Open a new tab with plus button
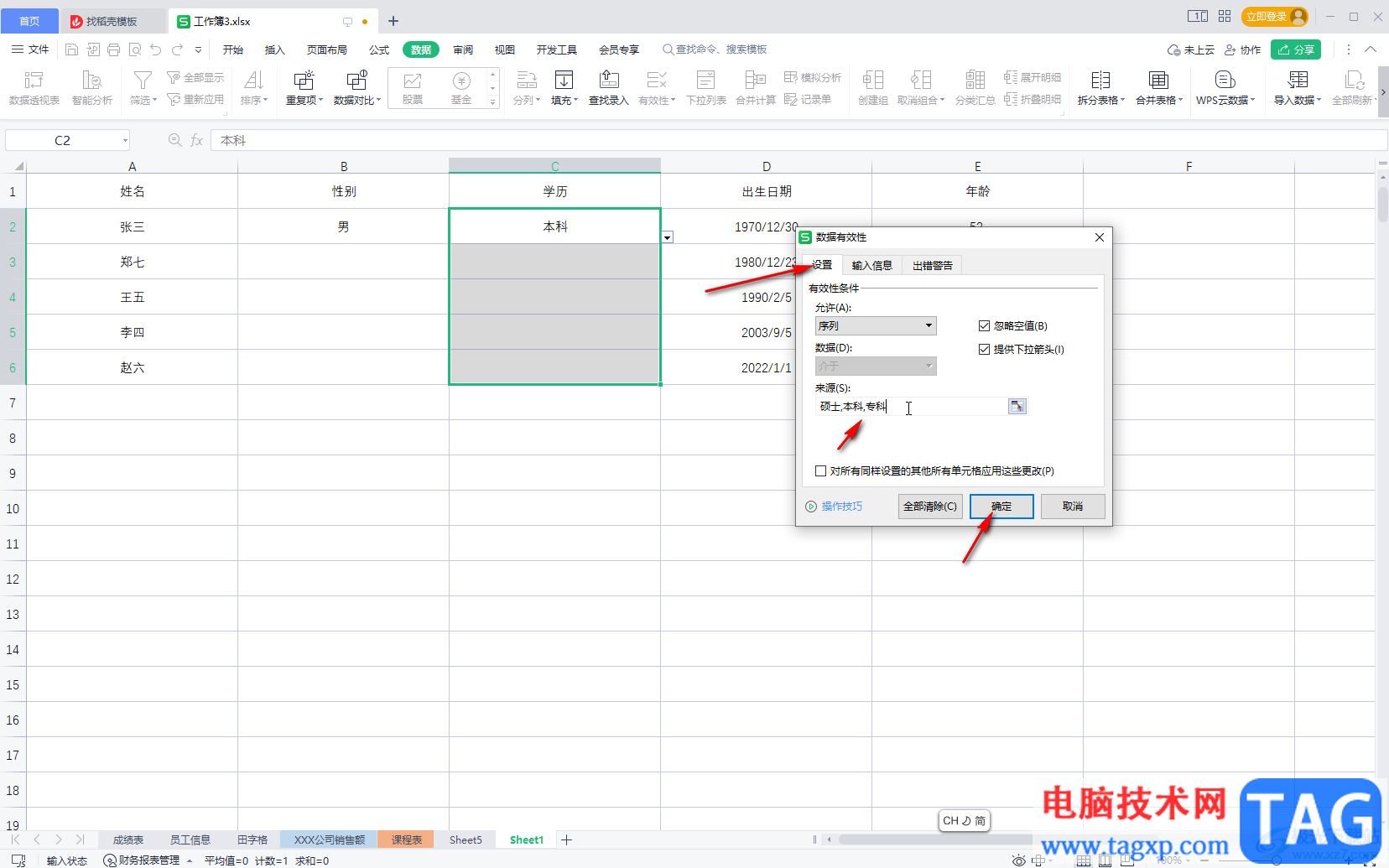 click(x=393, y=21)
